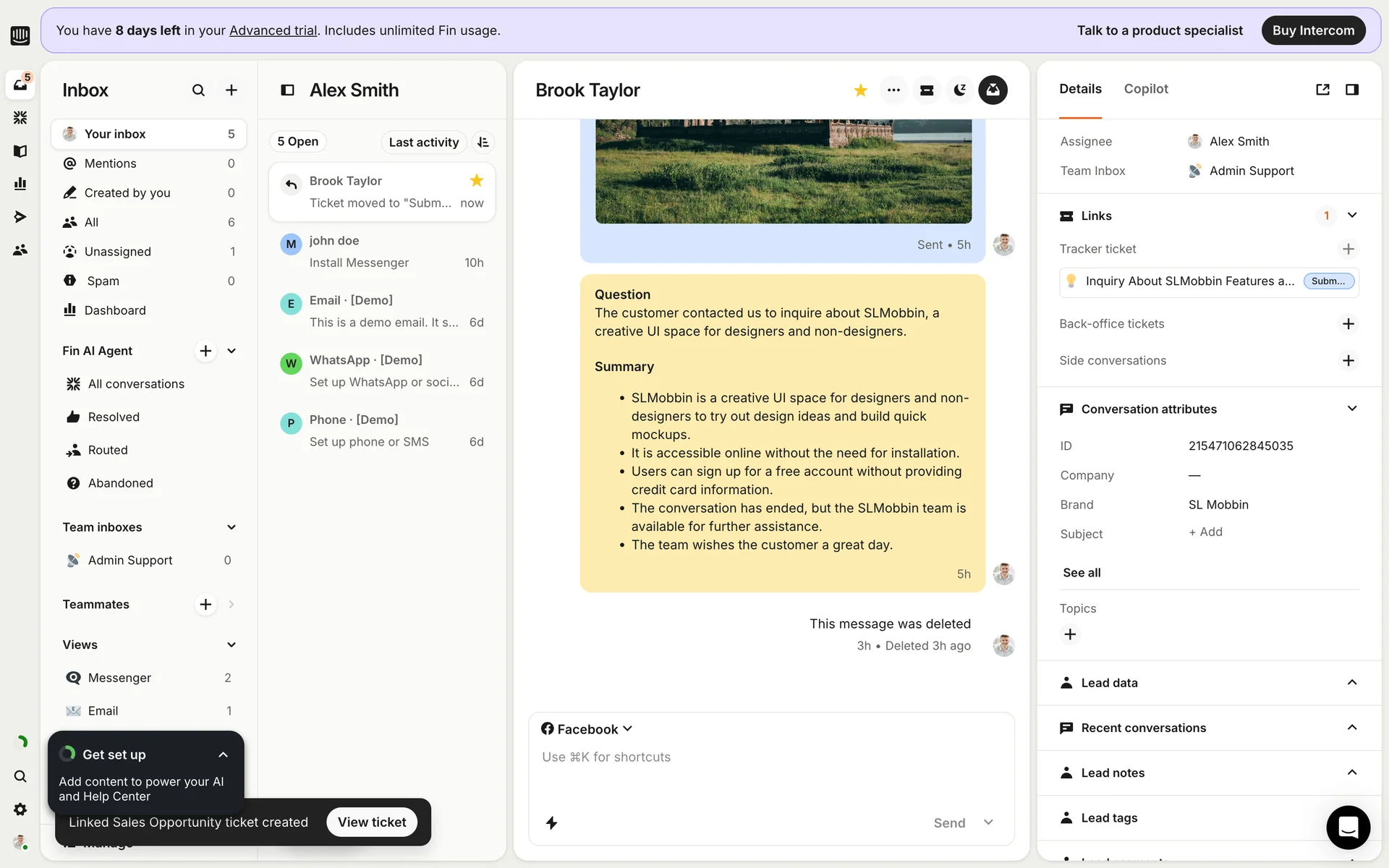The image size is (1389, 868).
Task: Click the snooze moon icon
Action: (959, 90)
